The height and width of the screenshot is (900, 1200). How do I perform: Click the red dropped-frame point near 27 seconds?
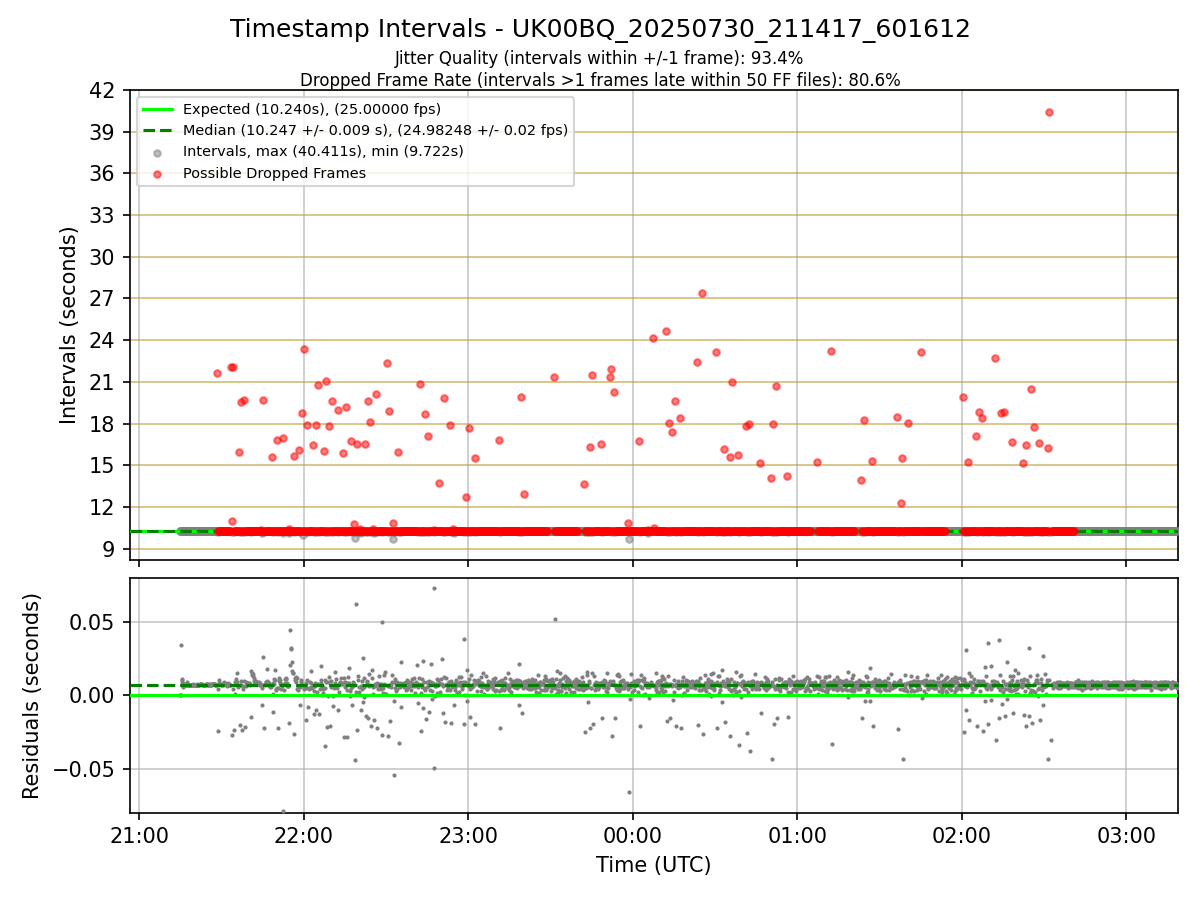702,293
